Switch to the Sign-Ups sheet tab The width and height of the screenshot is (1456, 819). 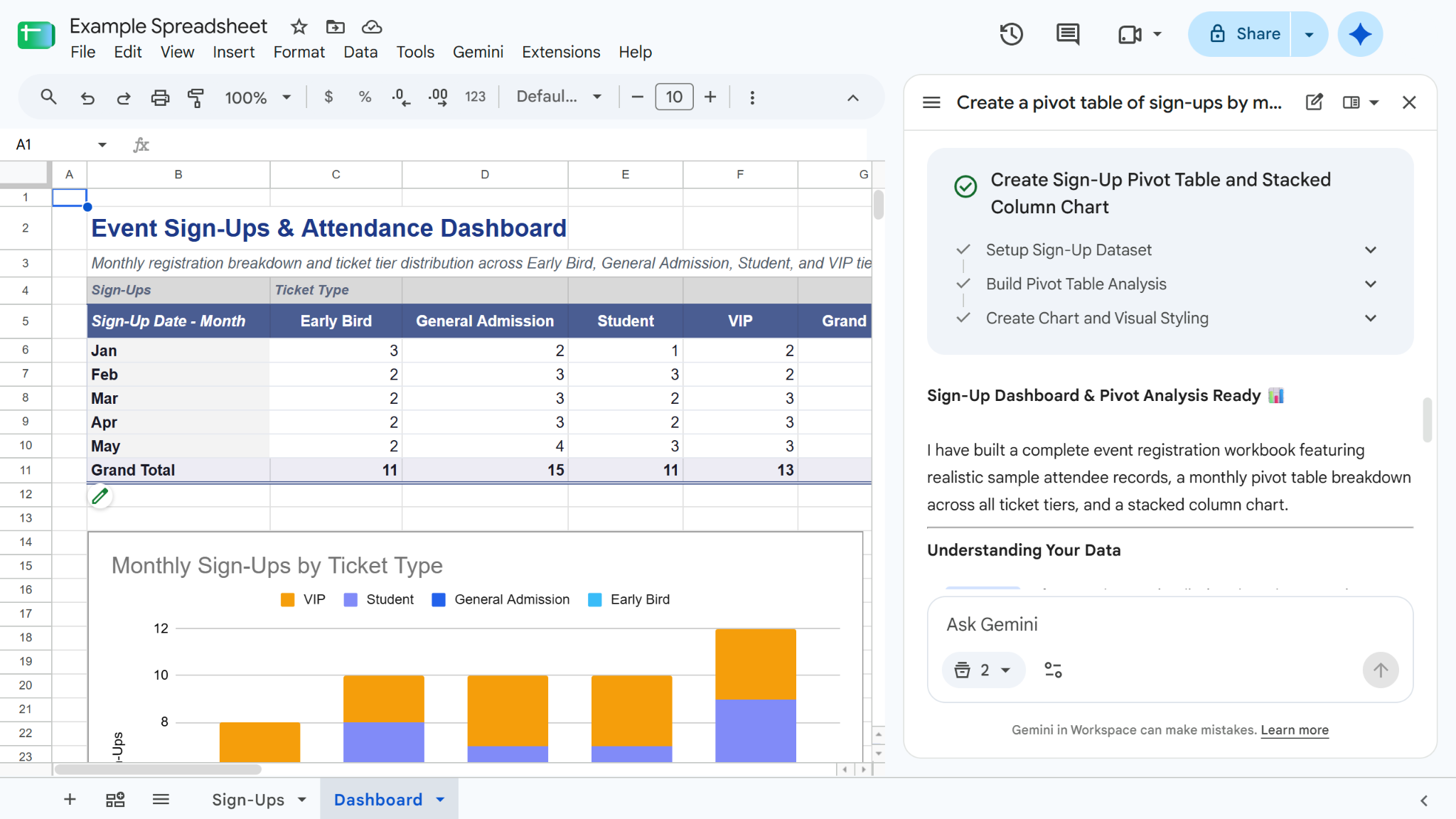pyautogui.click(x=248, y=800)
